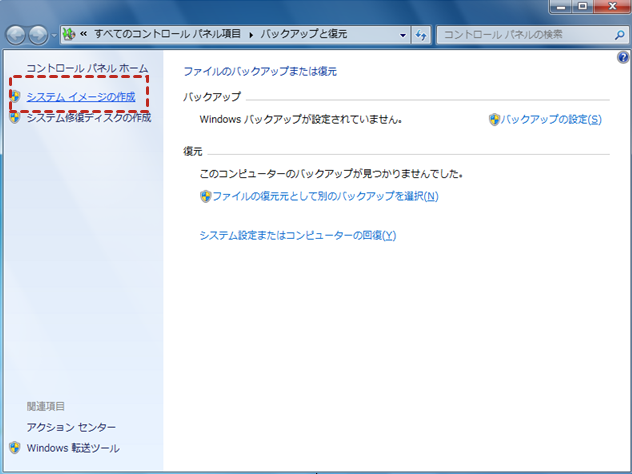This screenshot has width=632, height=474.
Task: Click システム イメージの作成 link
Action: [81, 97]
